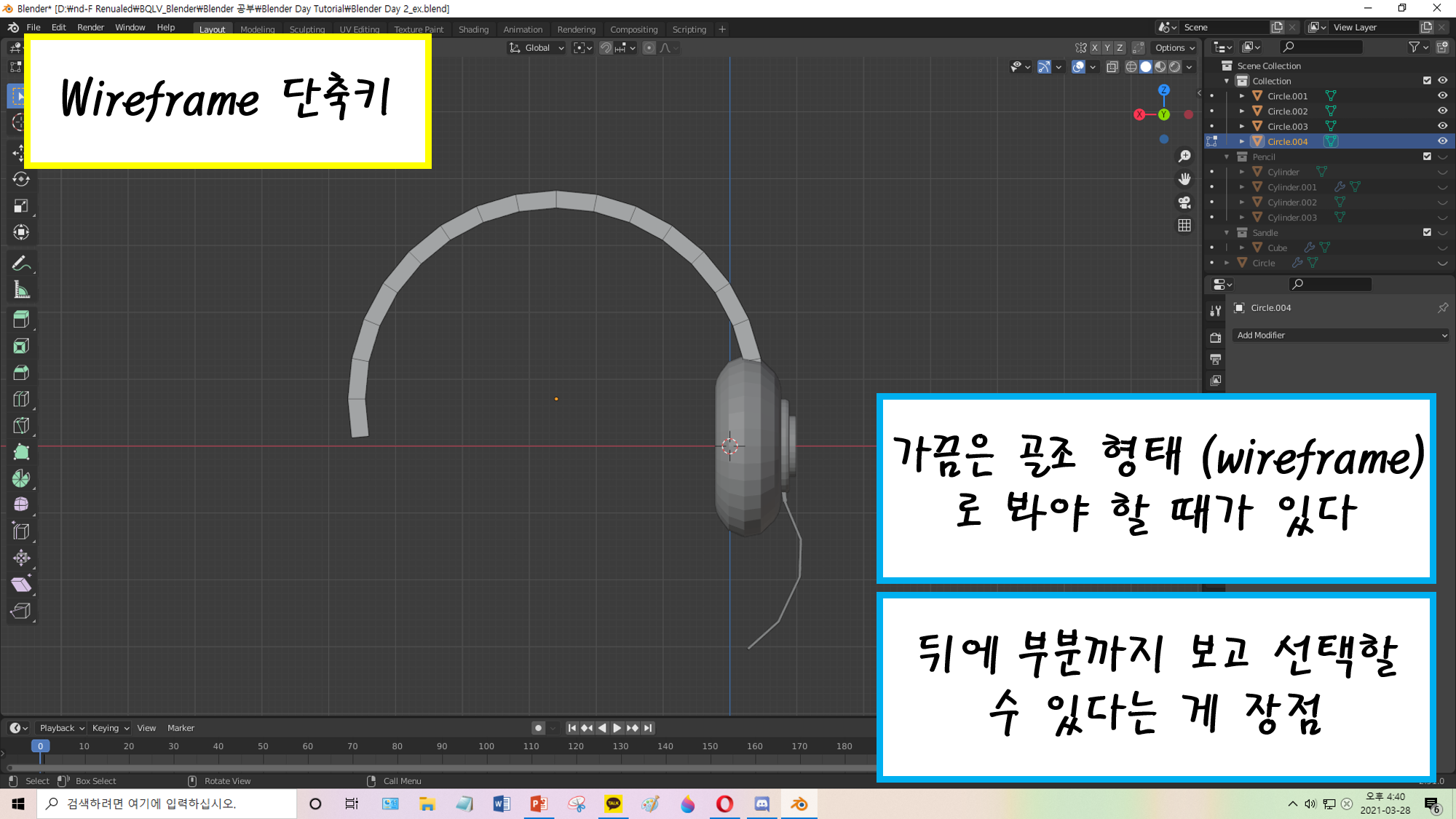Image resolution: width=1456 pixels, height=819 pixels.
Task: Switch to the Sculpting workspace tab
Action: [x=306, y=29]
